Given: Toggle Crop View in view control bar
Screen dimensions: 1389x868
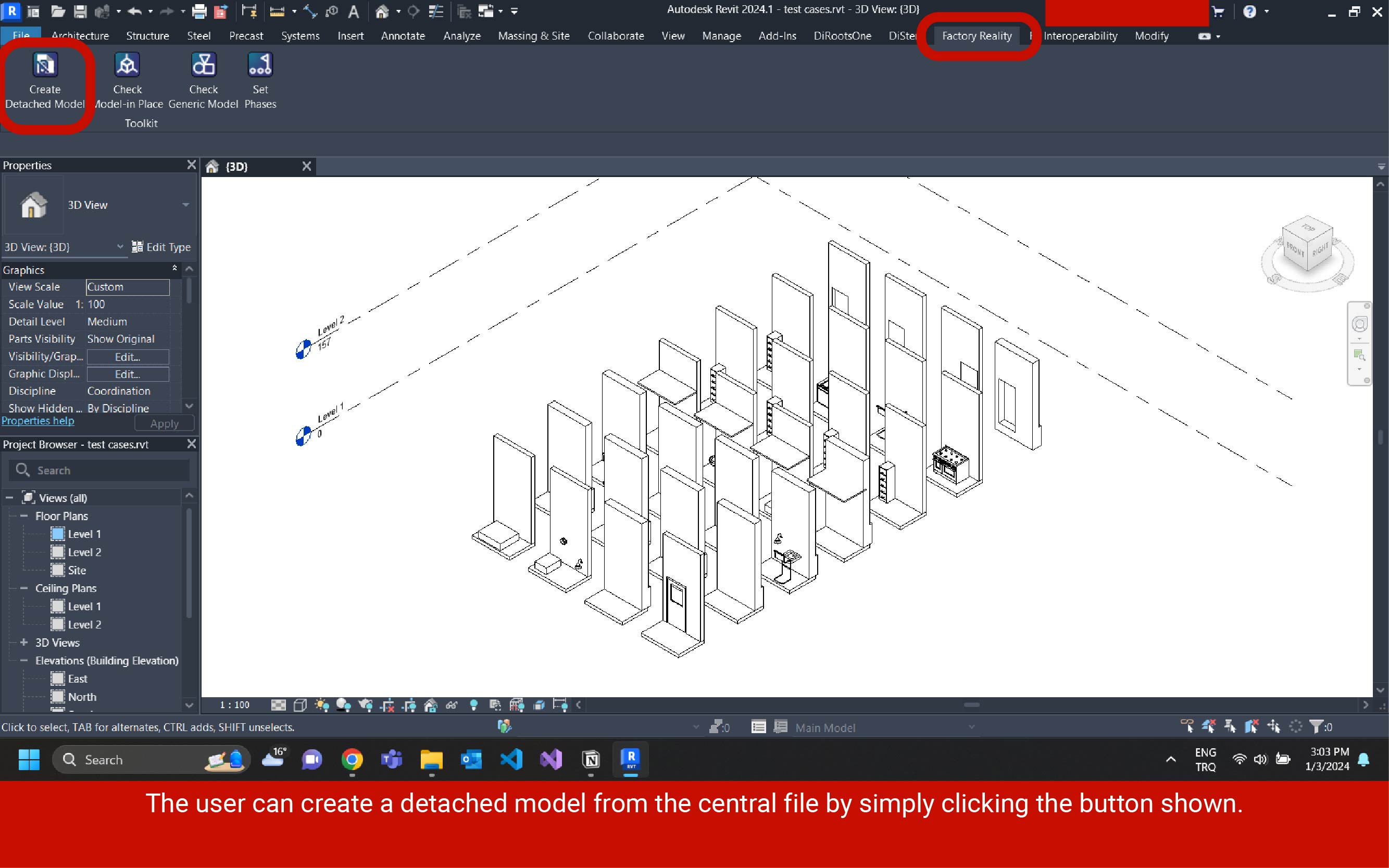Looking at the screenshot, I should click(x=387, y=705).
